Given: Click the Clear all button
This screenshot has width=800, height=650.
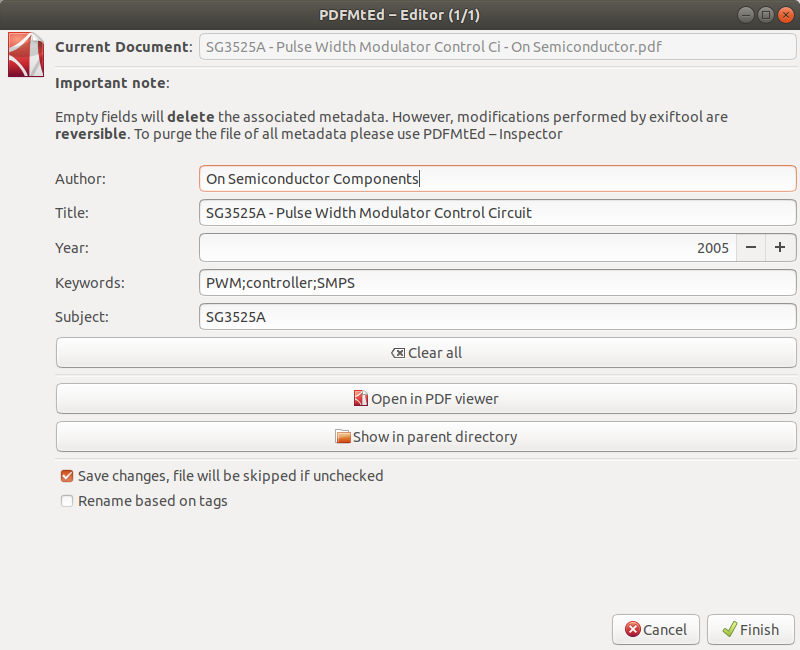Looking at the screenshot, I should (x=426, y=352).
